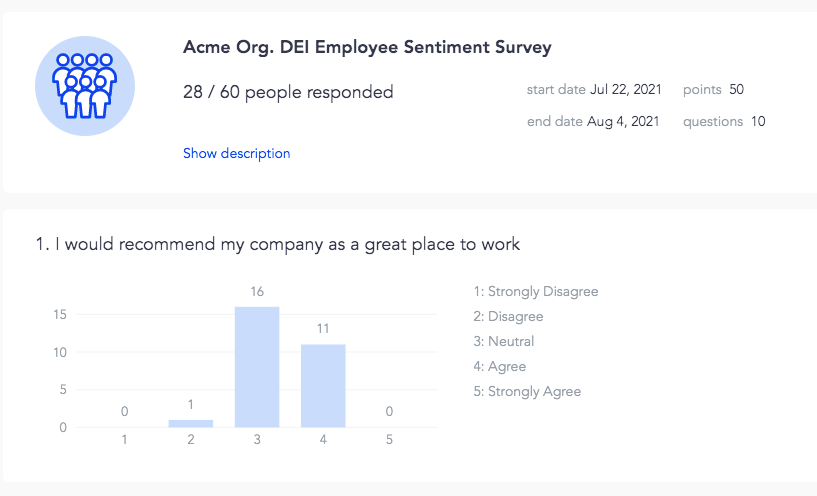Click the survey group people icon
The image size is (817, 496).
point(85,86)
